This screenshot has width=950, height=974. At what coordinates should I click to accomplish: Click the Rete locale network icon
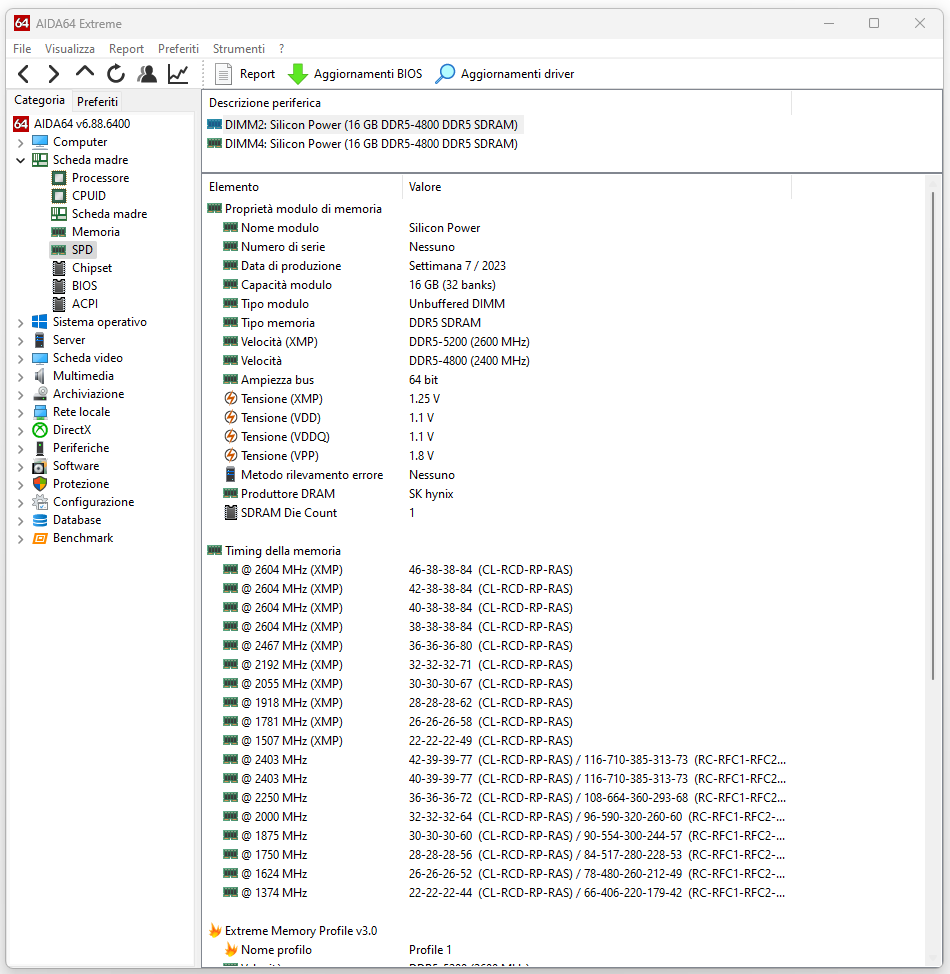coord(40,412)
